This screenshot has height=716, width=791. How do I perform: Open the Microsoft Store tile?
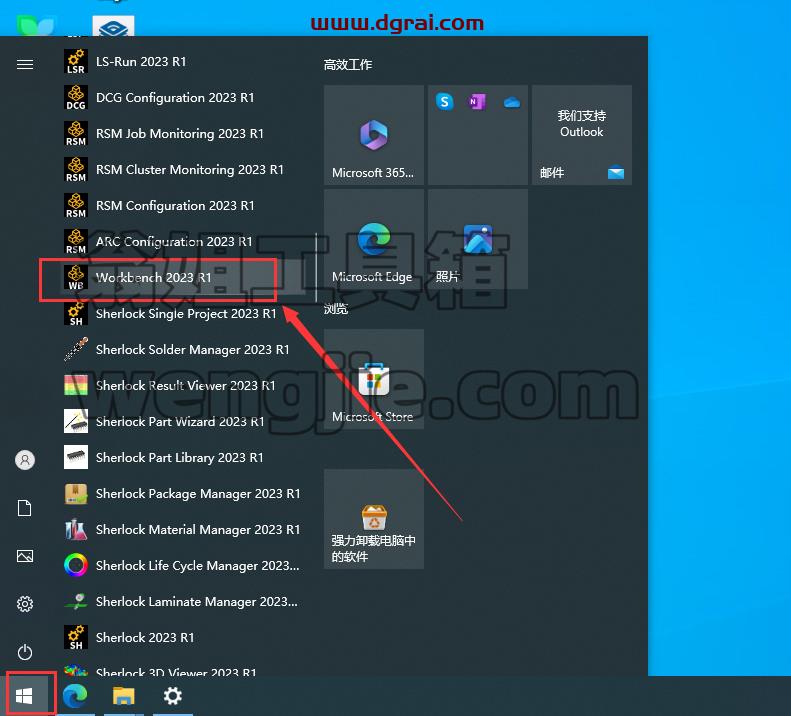coord(374,379)
